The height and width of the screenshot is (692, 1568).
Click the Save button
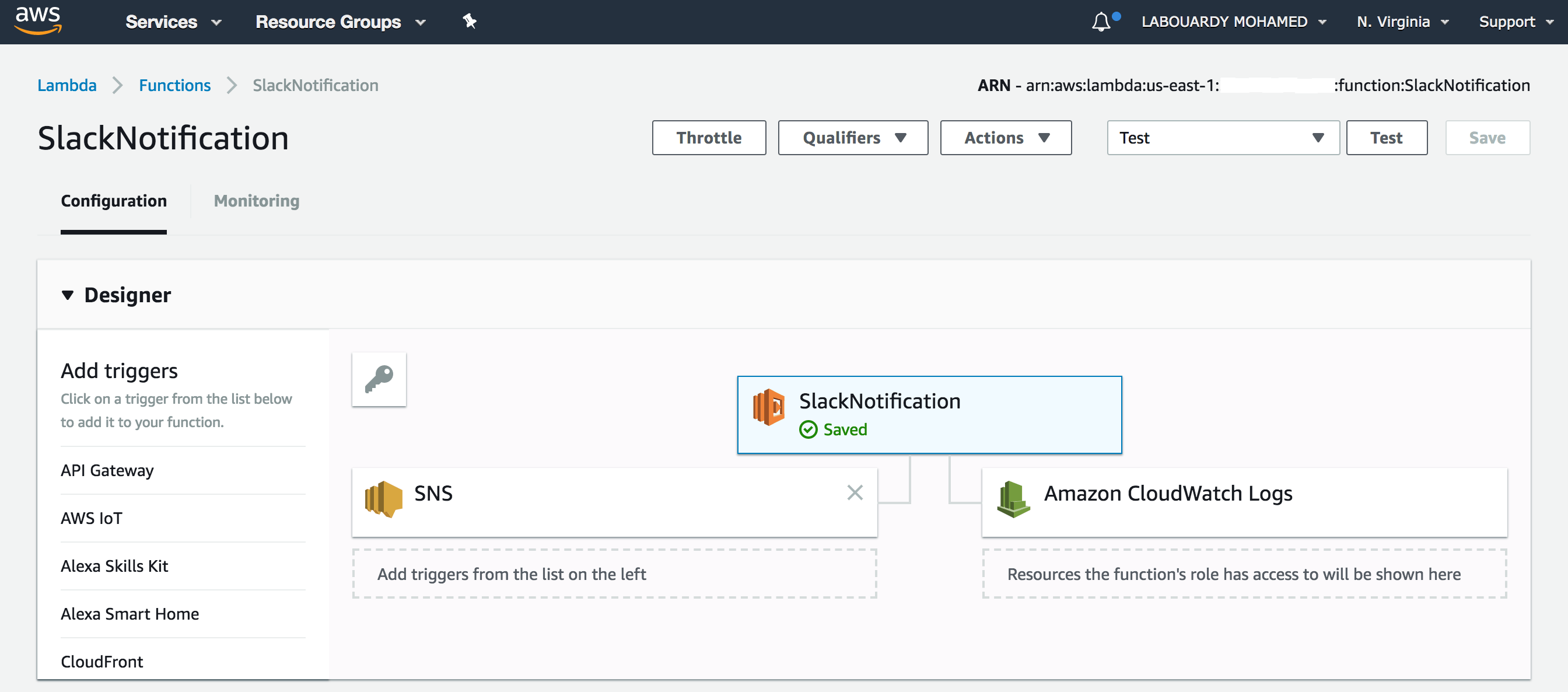1487,138
